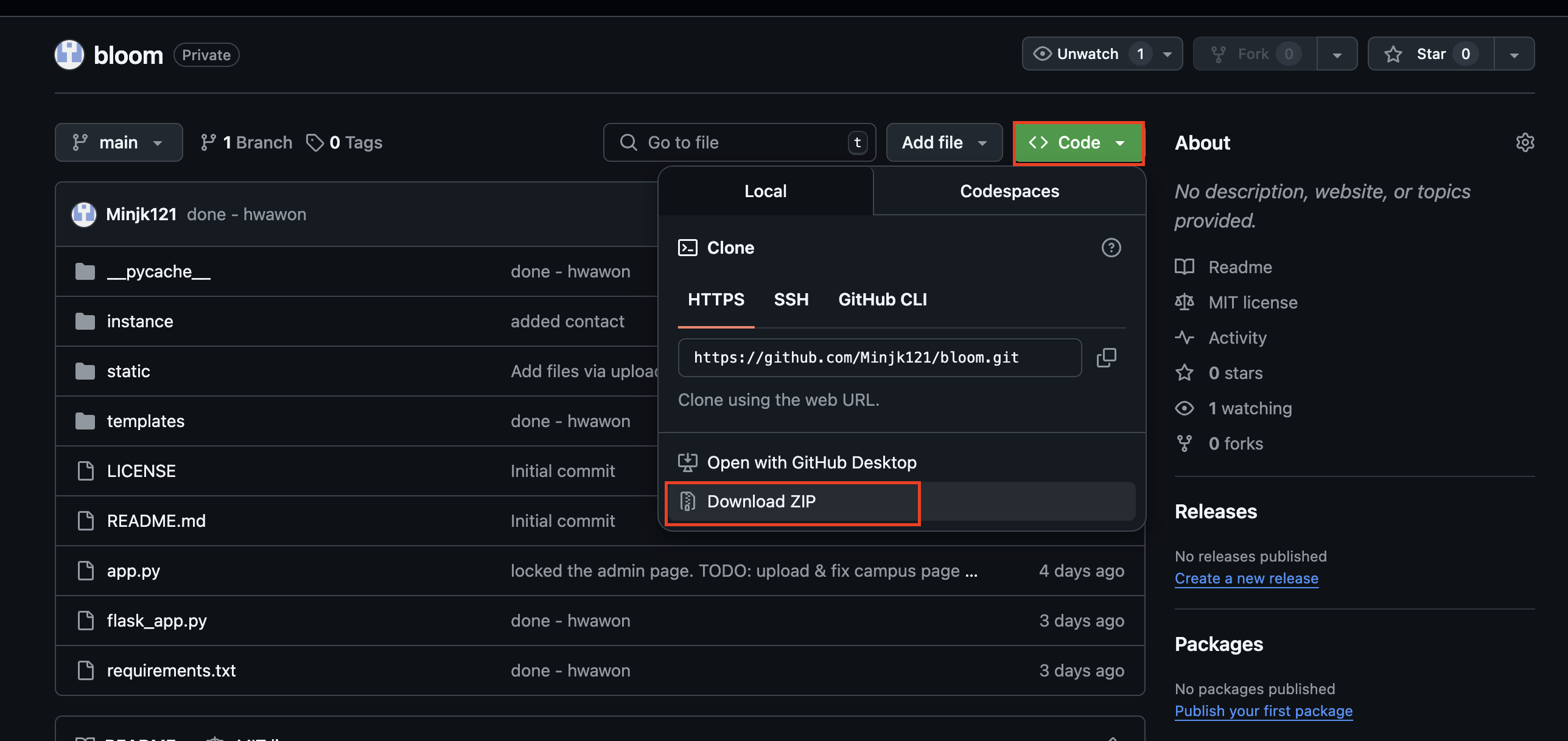Open the About settings gear icon
The height and width of the screenshot is (741, 1568).
pos(1524,142)
